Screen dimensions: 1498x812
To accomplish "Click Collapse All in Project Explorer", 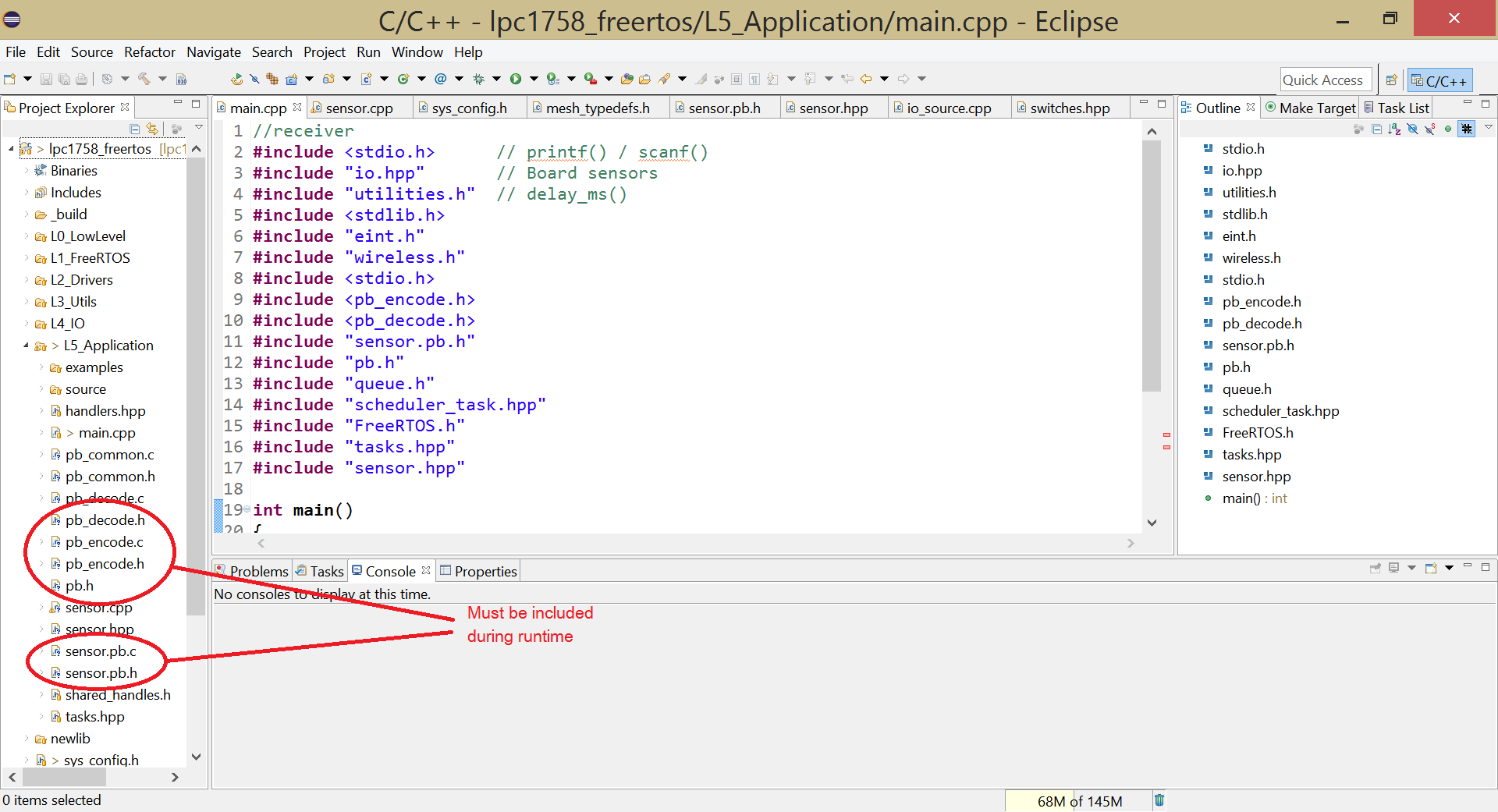I will click(135, 129).
